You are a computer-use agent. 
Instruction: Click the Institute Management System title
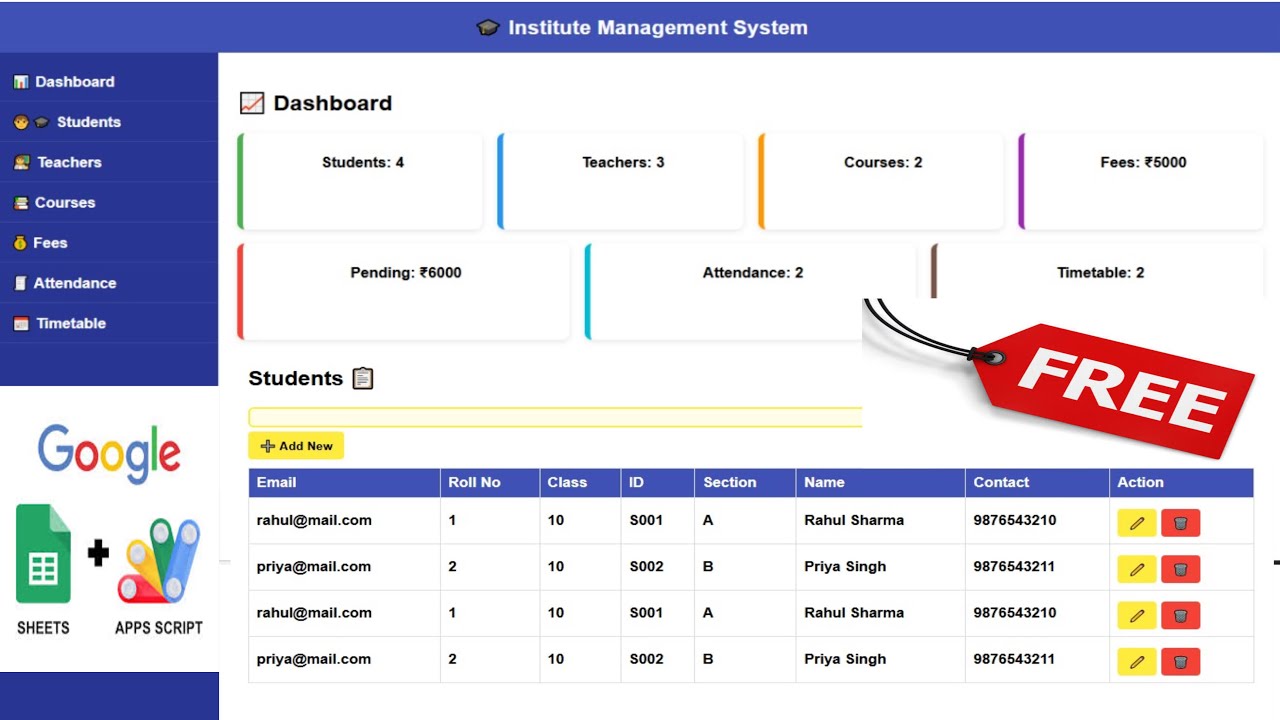[x=658, y=28]
